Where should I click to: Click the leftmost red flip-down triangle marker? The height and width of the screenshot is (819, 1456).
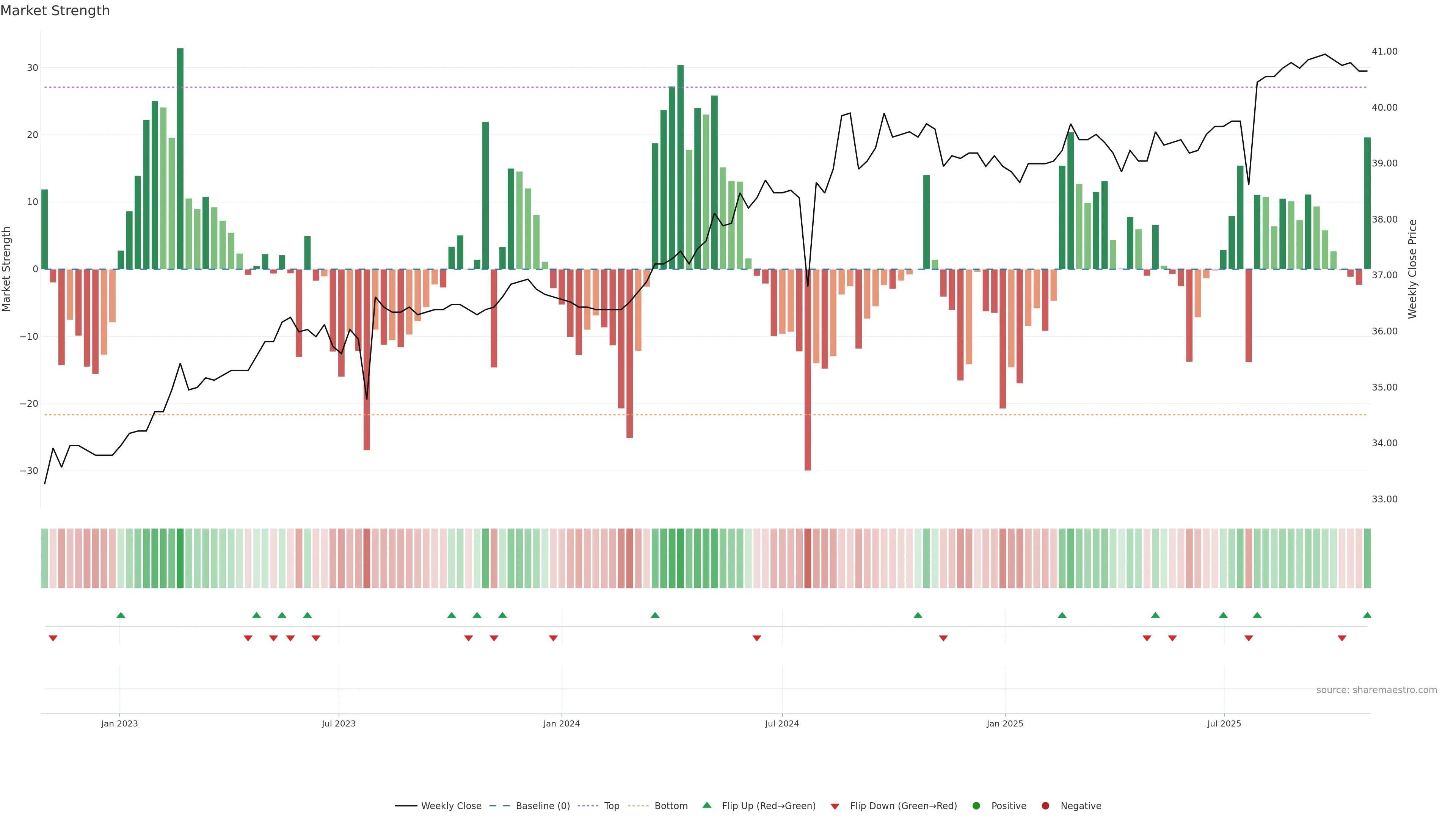point(53,638)
